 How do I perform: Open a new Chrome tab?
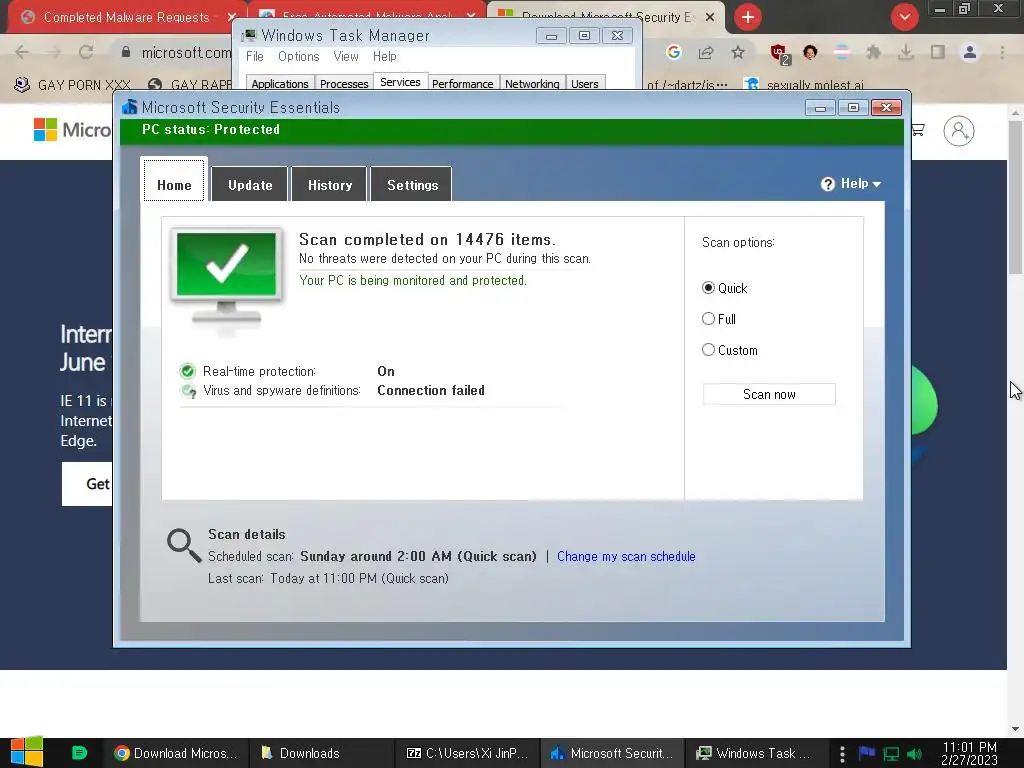(748, 17)
